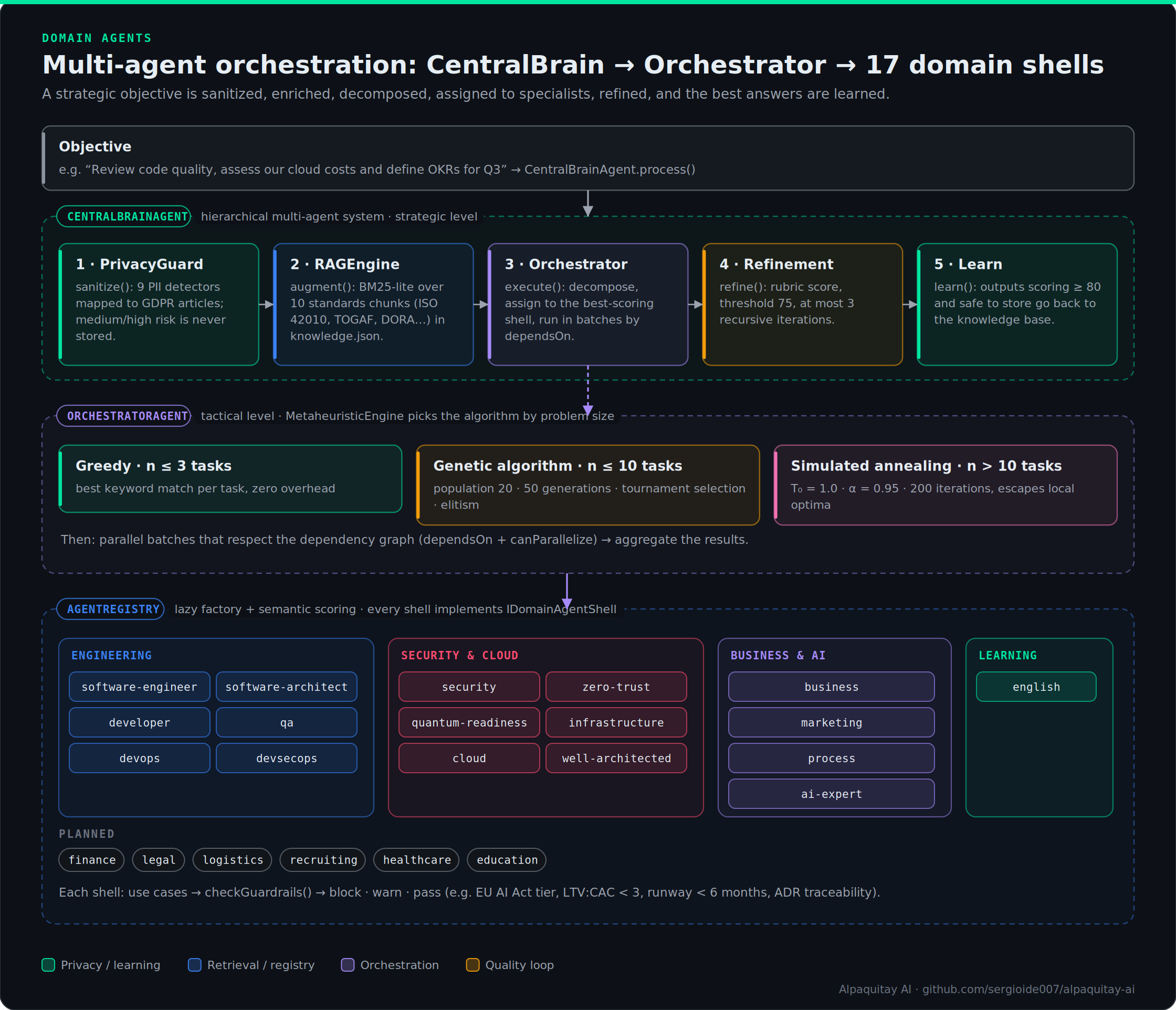Open the Simulated annealing card
Viewport: 1176px width, 1010px height.
946,485
